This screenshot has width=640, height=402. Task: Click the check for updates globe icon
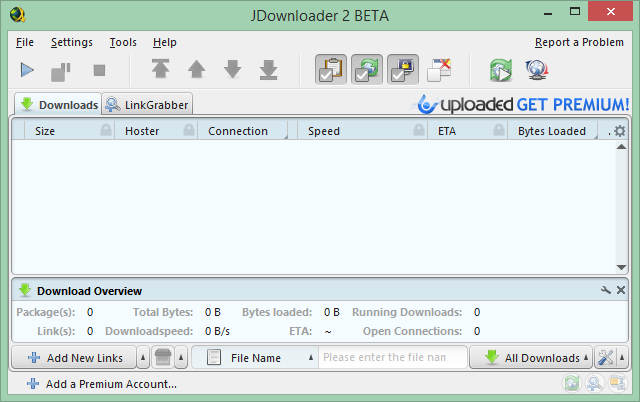[537, 70]
